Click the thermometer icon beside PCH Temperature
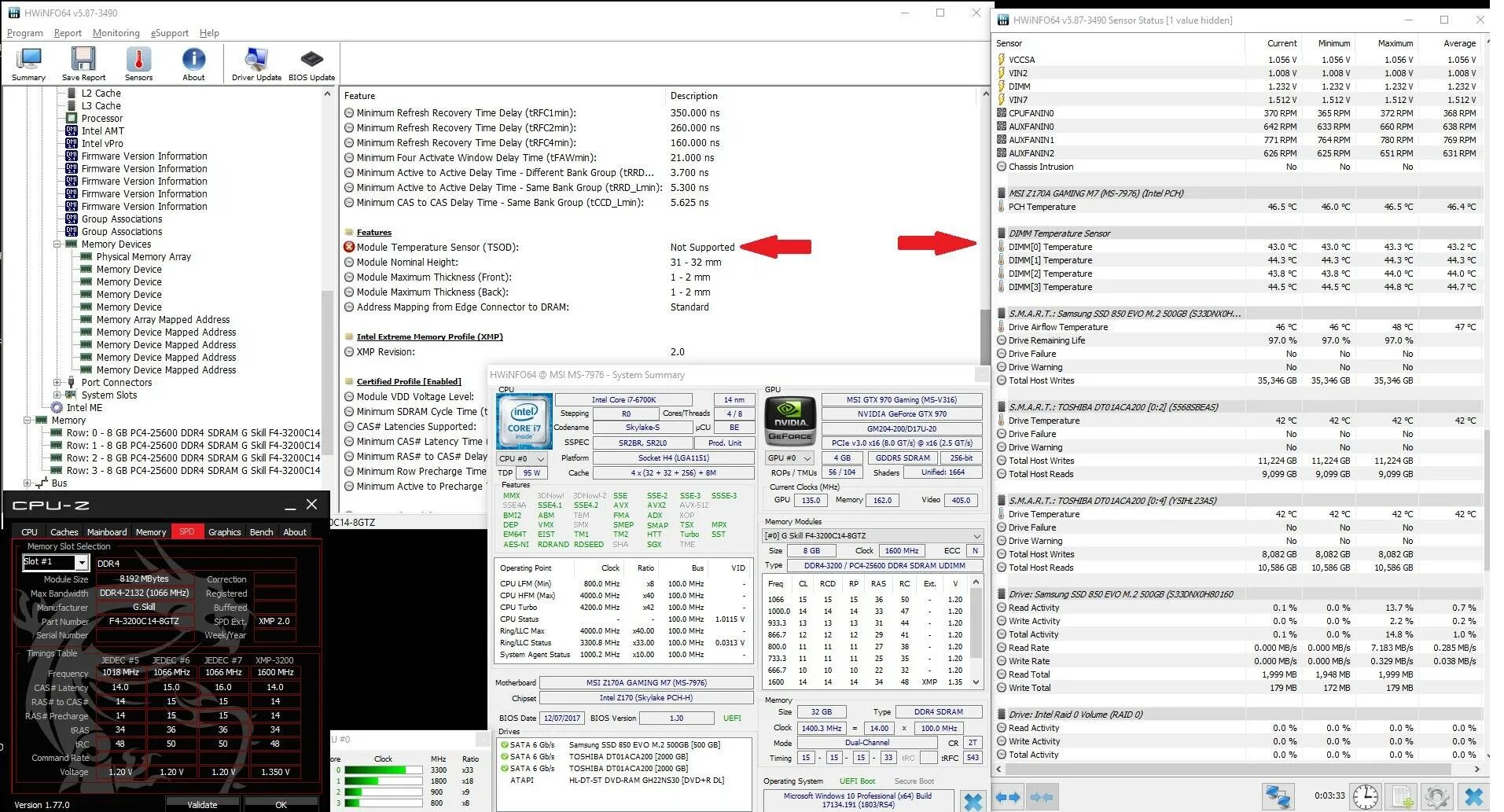Screen dimensions: 1504x812 click(x=1002, y=207)
